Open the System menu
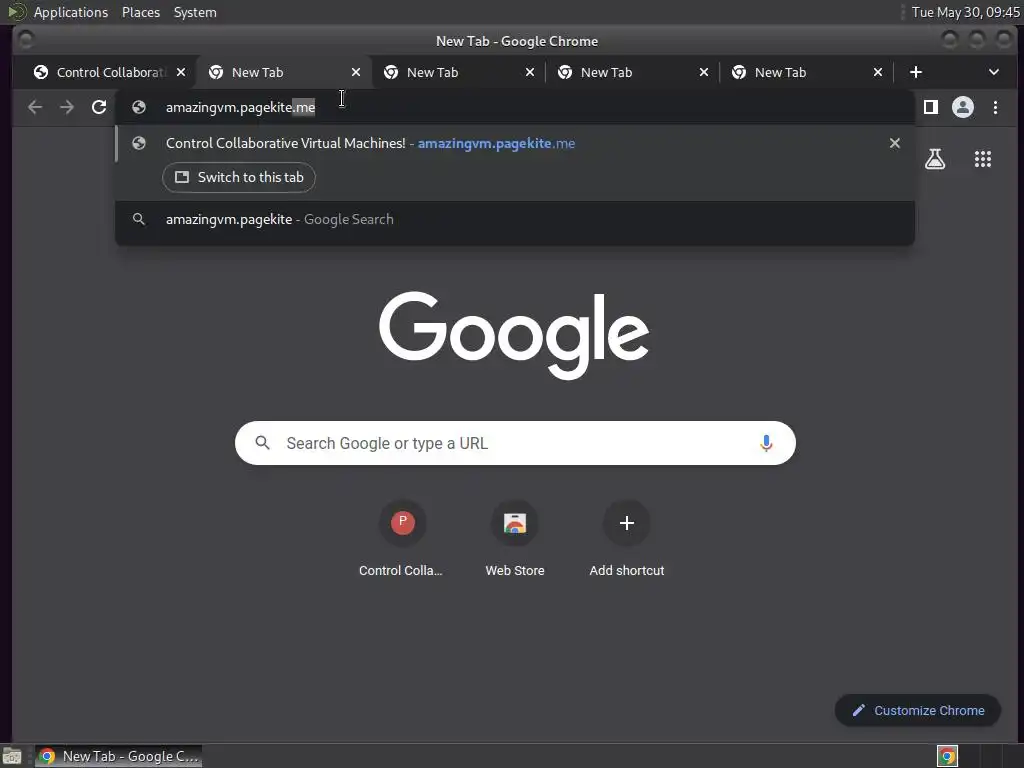 click(195, 12)
